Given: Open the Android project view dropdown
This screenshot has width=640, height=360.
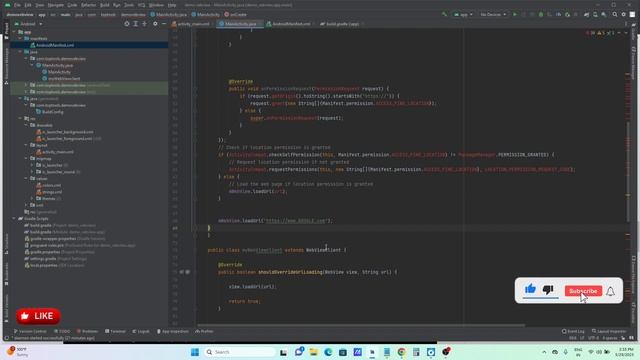Looking at the screenshot, I should click(28, 24).
